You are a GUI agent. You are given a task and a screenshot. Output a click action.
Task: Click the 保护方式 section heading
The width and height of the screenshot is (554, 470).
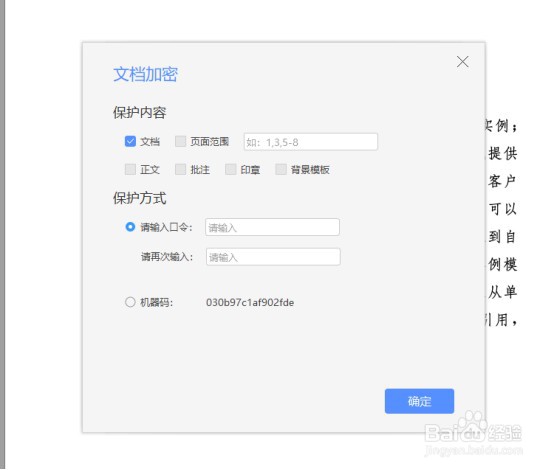point(140,198)
